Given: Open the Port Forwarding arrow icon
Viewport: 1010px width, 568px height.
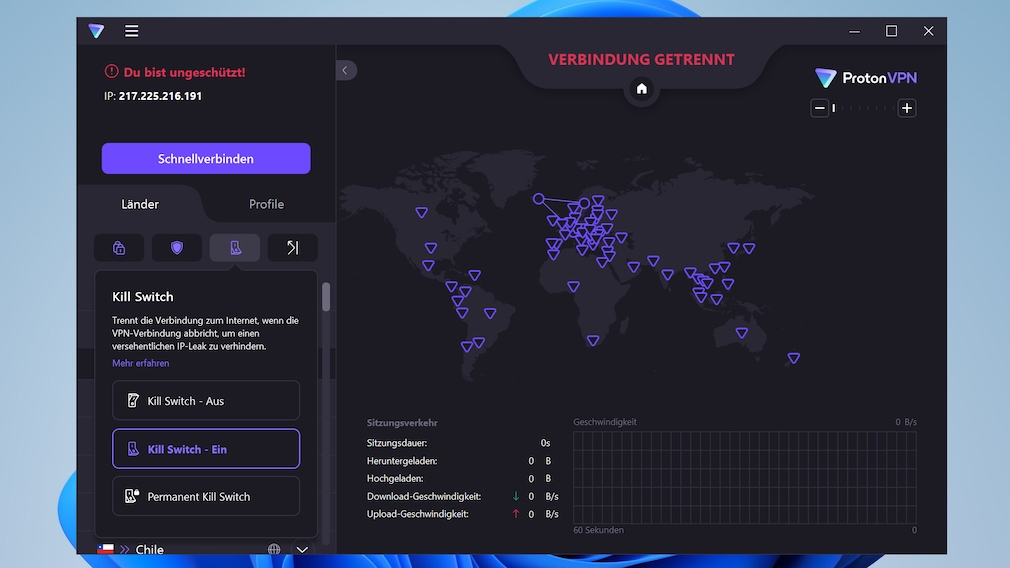Looking at the screenshot, I should click(x=293, y=248).
